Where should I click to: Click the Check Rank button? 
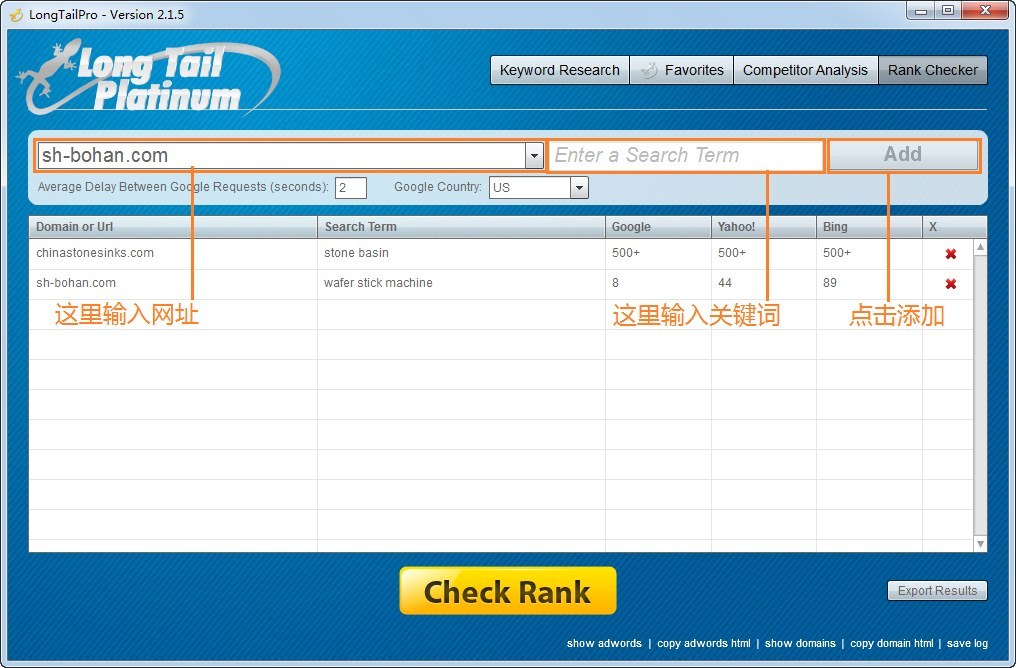[x=507, y=591]
